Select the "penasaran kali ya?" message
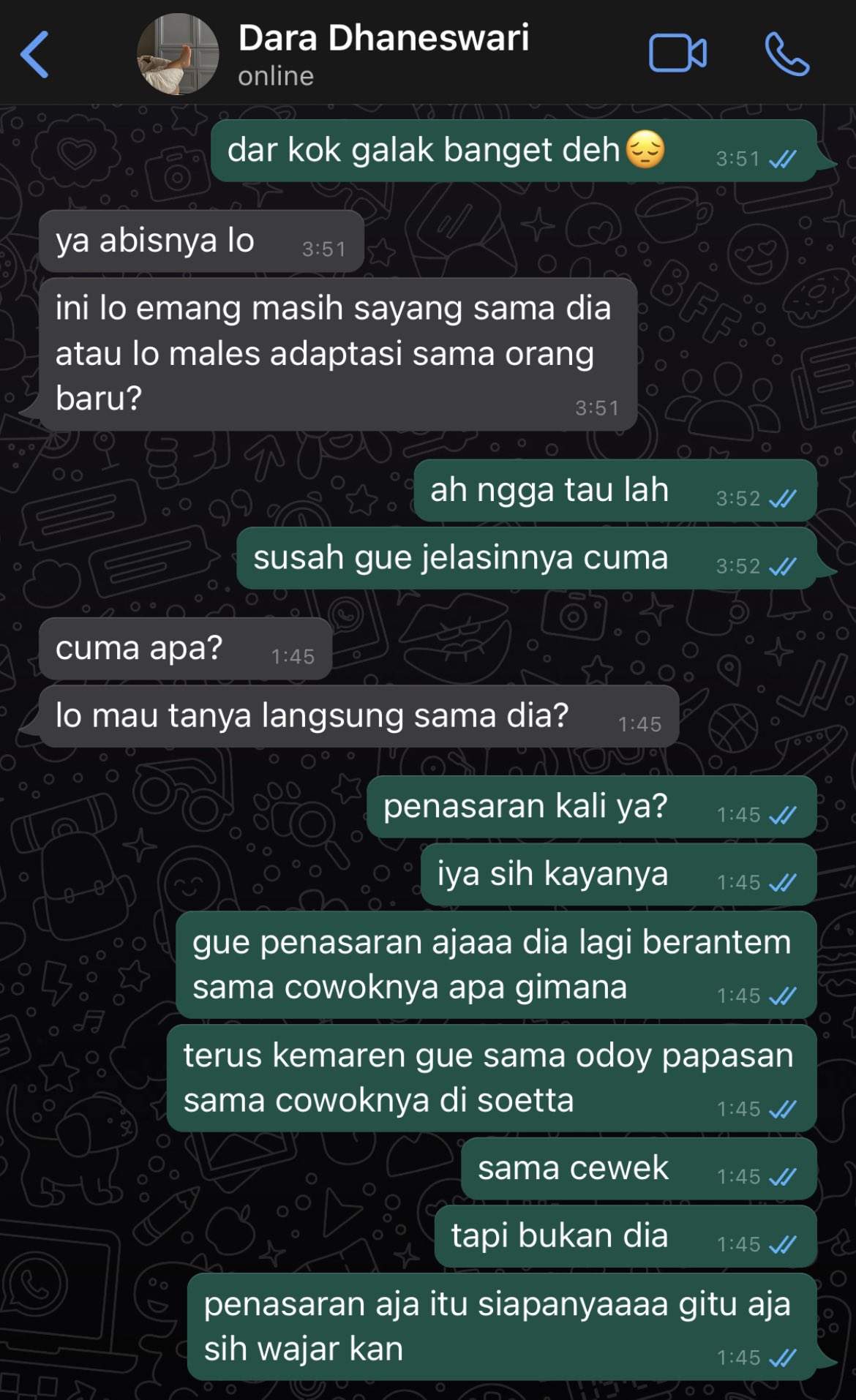The height and width of the screenshot is (1400, 856). (592, 807)
